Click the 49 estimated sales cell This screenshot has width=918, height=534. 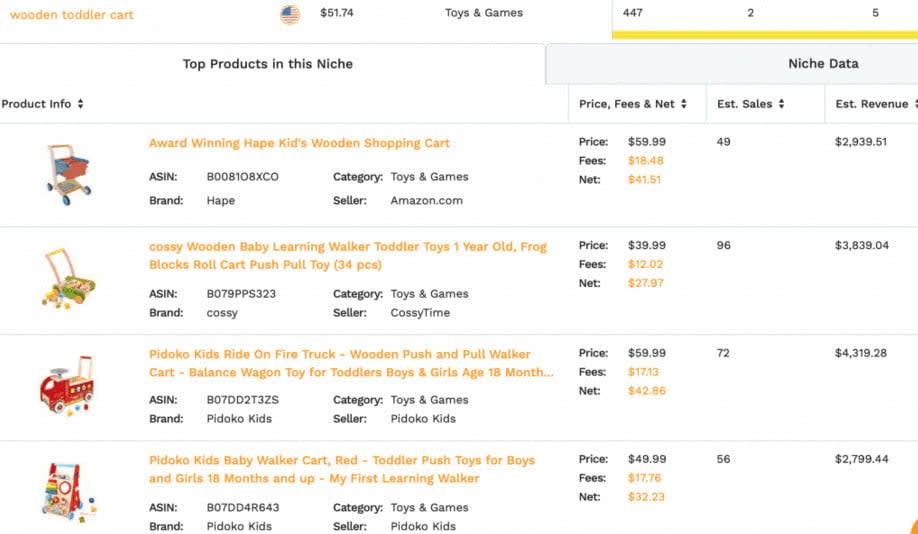[x=723, y=142]
